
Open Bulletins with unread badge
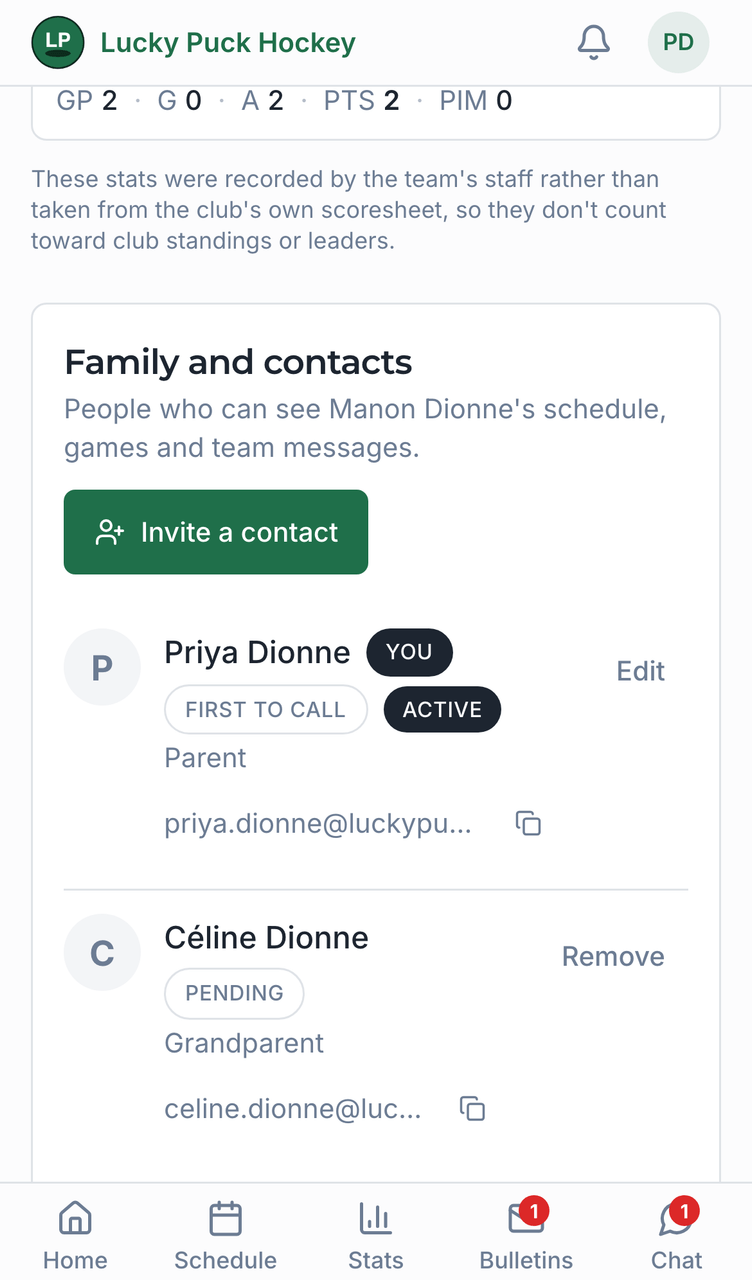tap(526, 1235)
